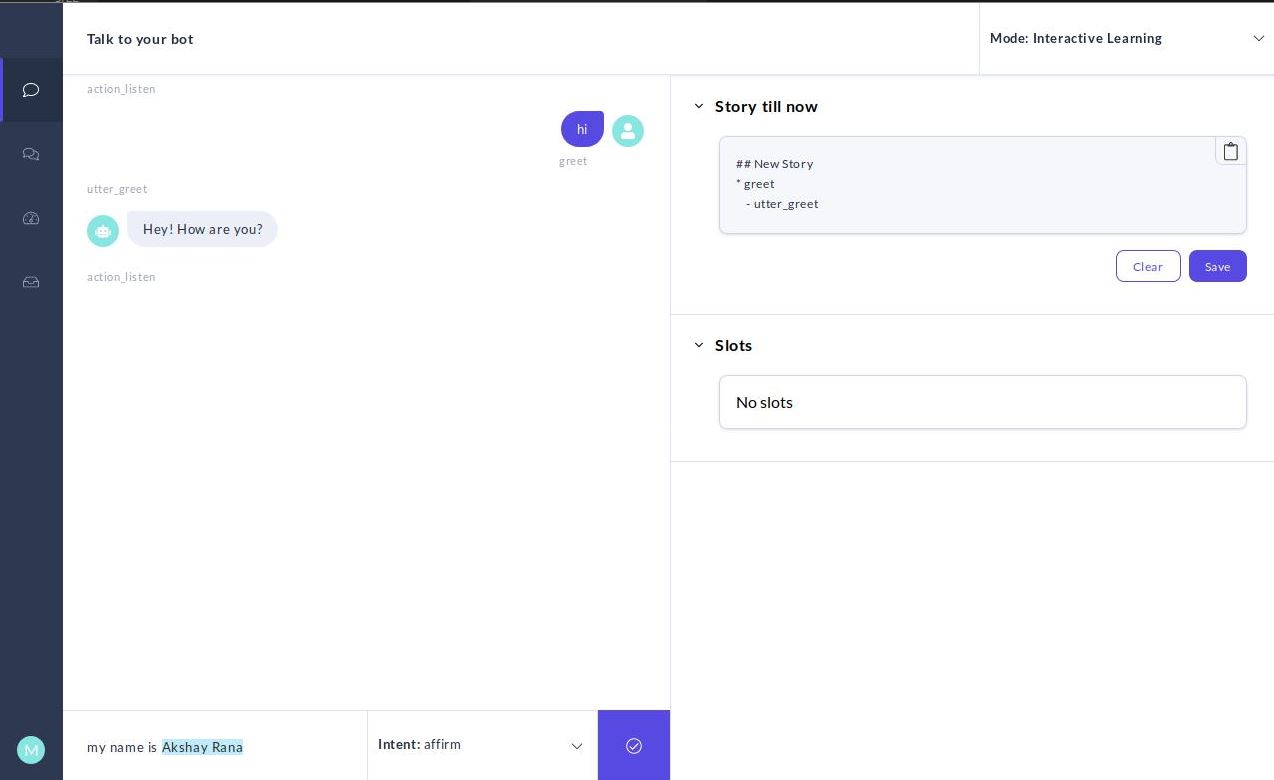Confirm the message with the purple checkmark
Screen dimensions: 1274x780
pyautogui.click(x=633, y=745)
